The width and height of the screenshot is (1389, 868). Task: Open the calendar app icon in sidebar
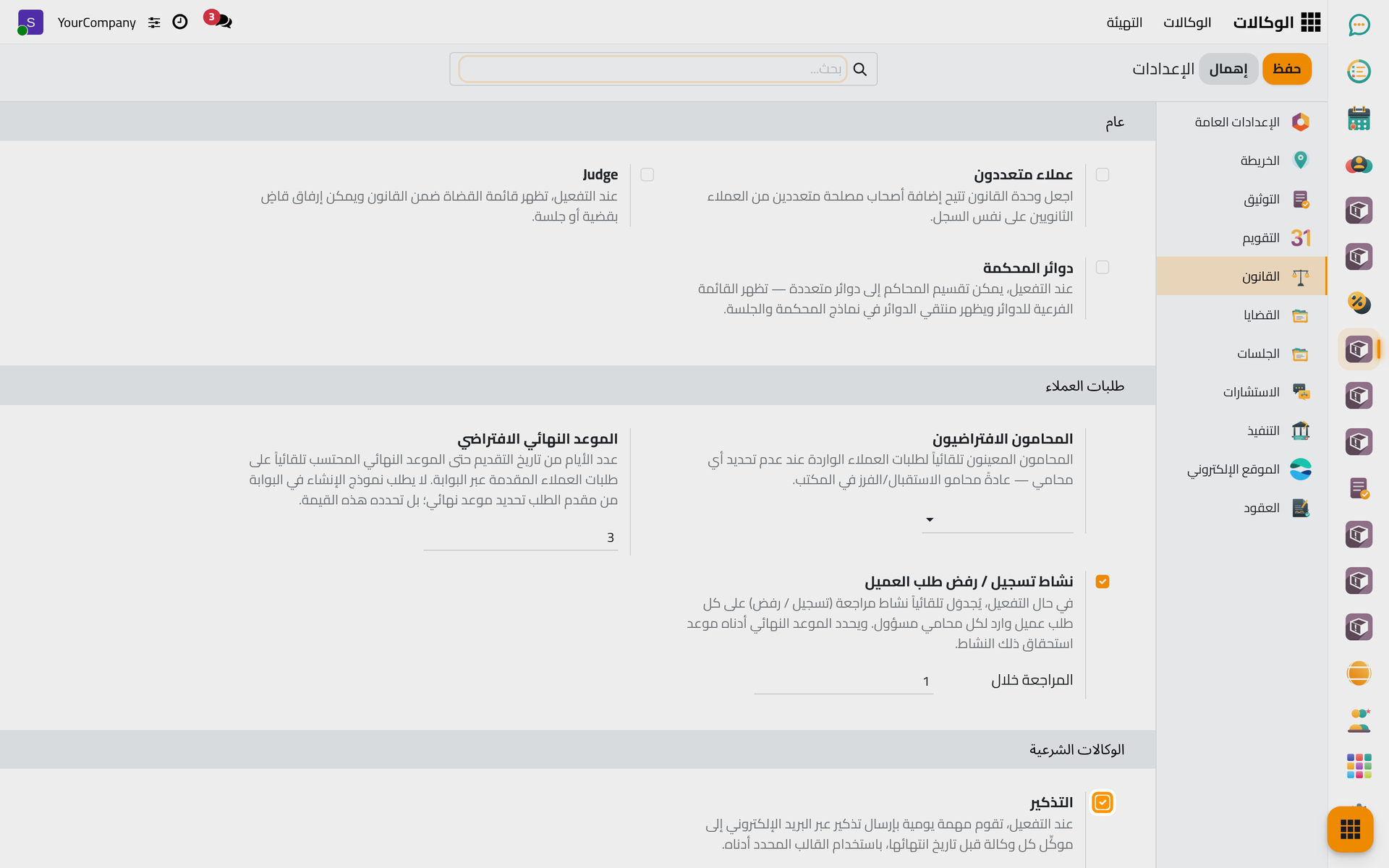pyautogui.click(x=1359, y=118)
